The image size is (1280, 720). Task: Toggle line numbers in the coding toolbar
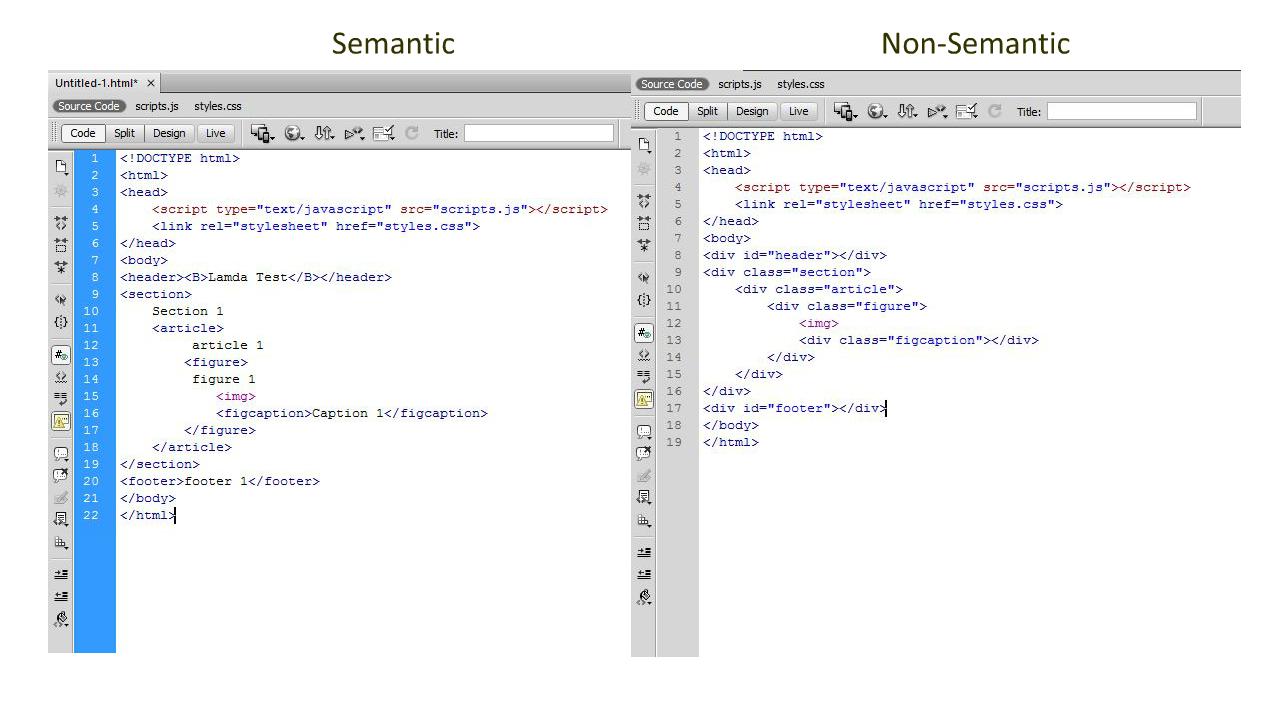point(61,351)
